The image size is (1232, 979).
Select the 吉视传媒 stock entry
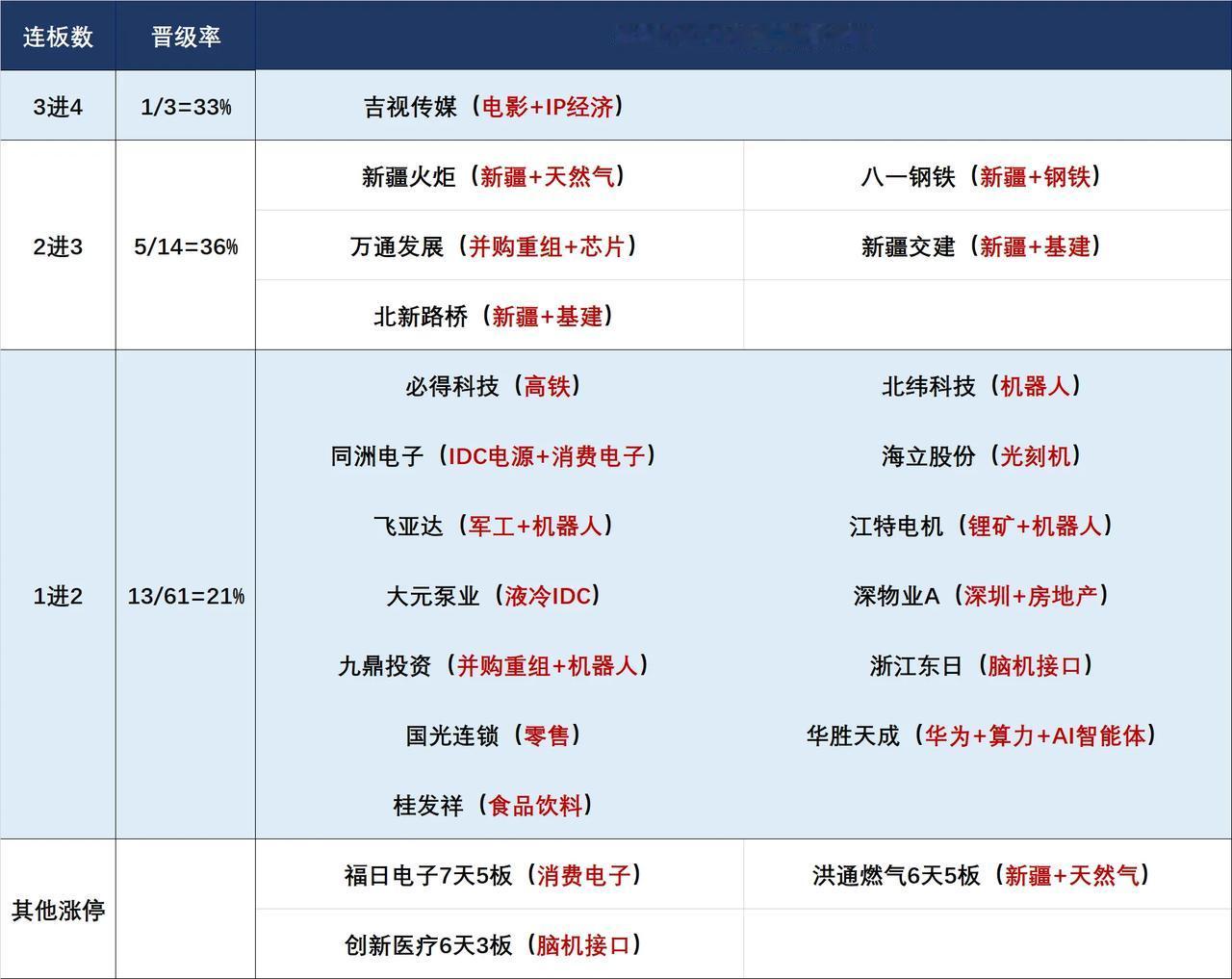tap(495, 107)
